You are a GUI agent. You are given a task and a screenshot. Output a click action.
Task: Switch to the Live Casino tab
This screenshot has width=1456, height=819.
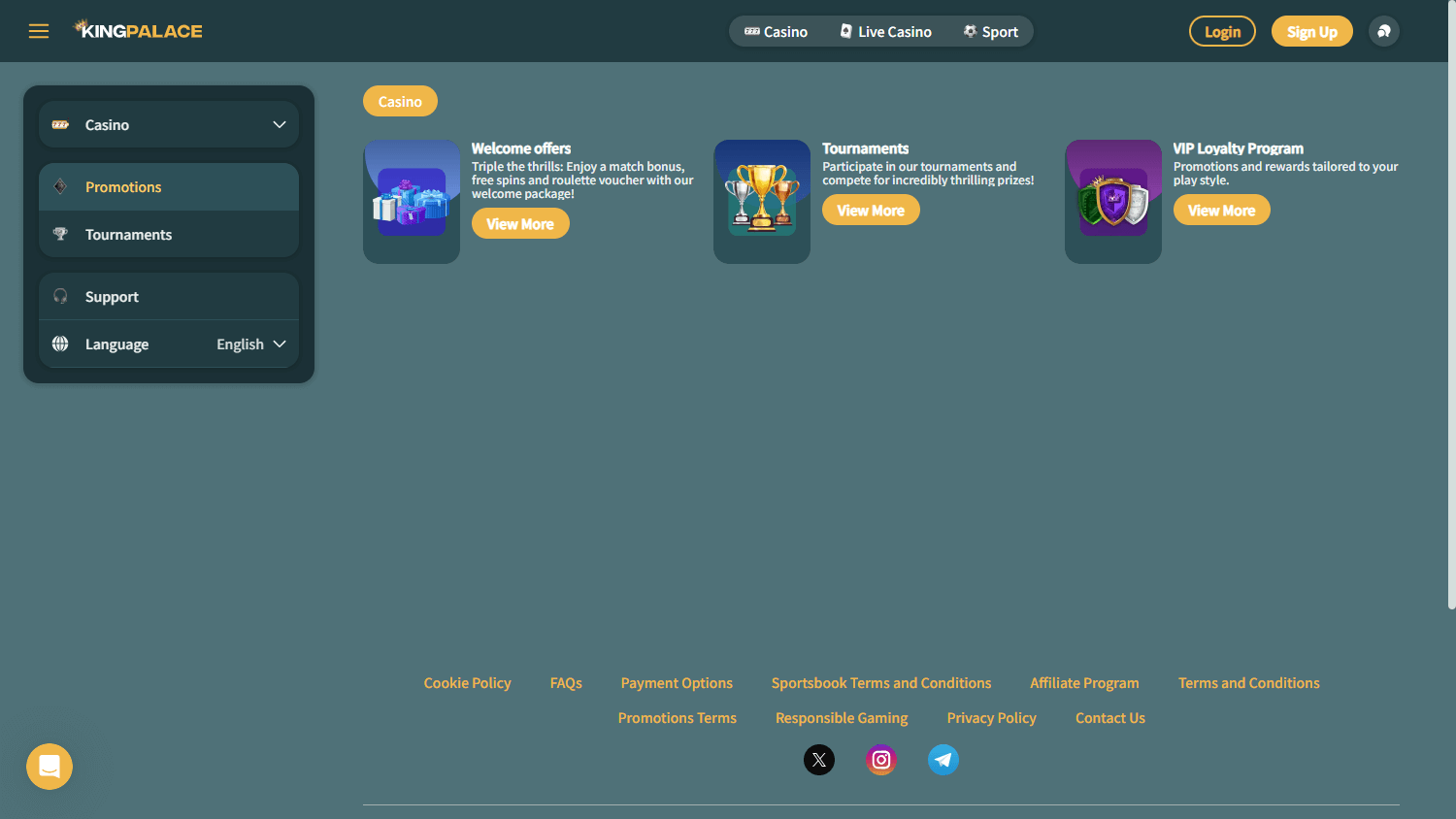(884, 31)
